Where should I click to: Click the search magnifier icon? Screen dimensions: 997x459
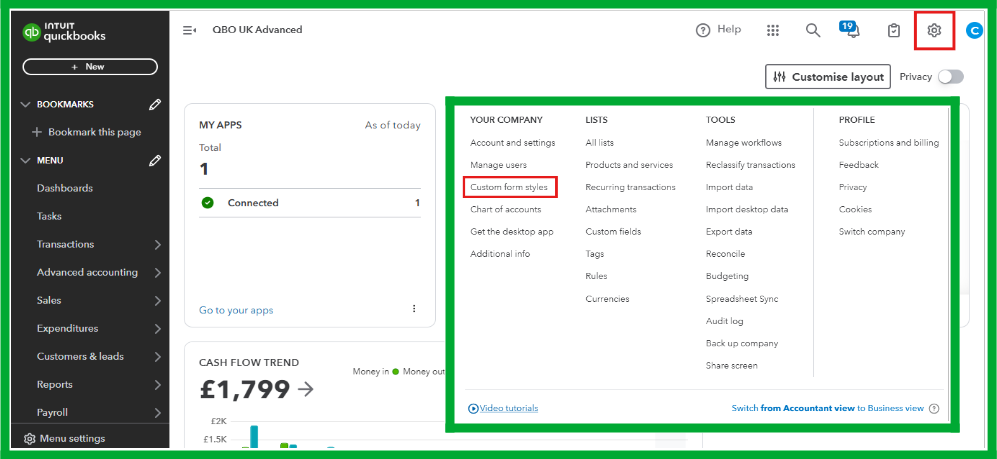tap(813, 30)
